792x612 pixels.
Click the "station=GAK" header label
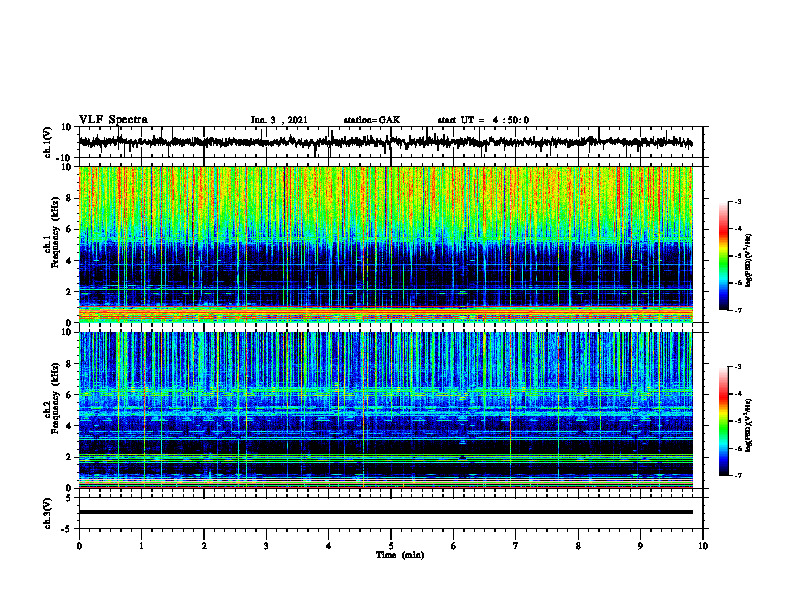[372, 120]
